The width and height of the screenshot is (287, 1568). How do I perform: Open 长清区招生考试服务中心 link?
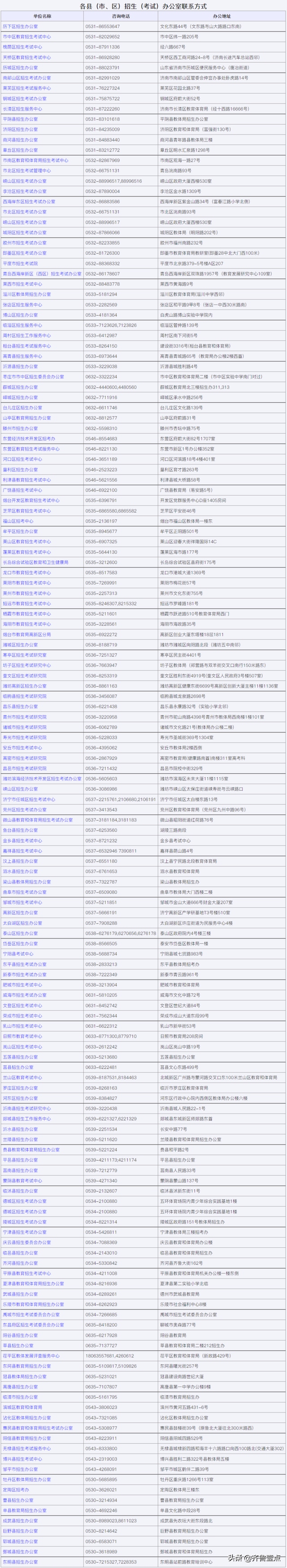click(27, 109)
